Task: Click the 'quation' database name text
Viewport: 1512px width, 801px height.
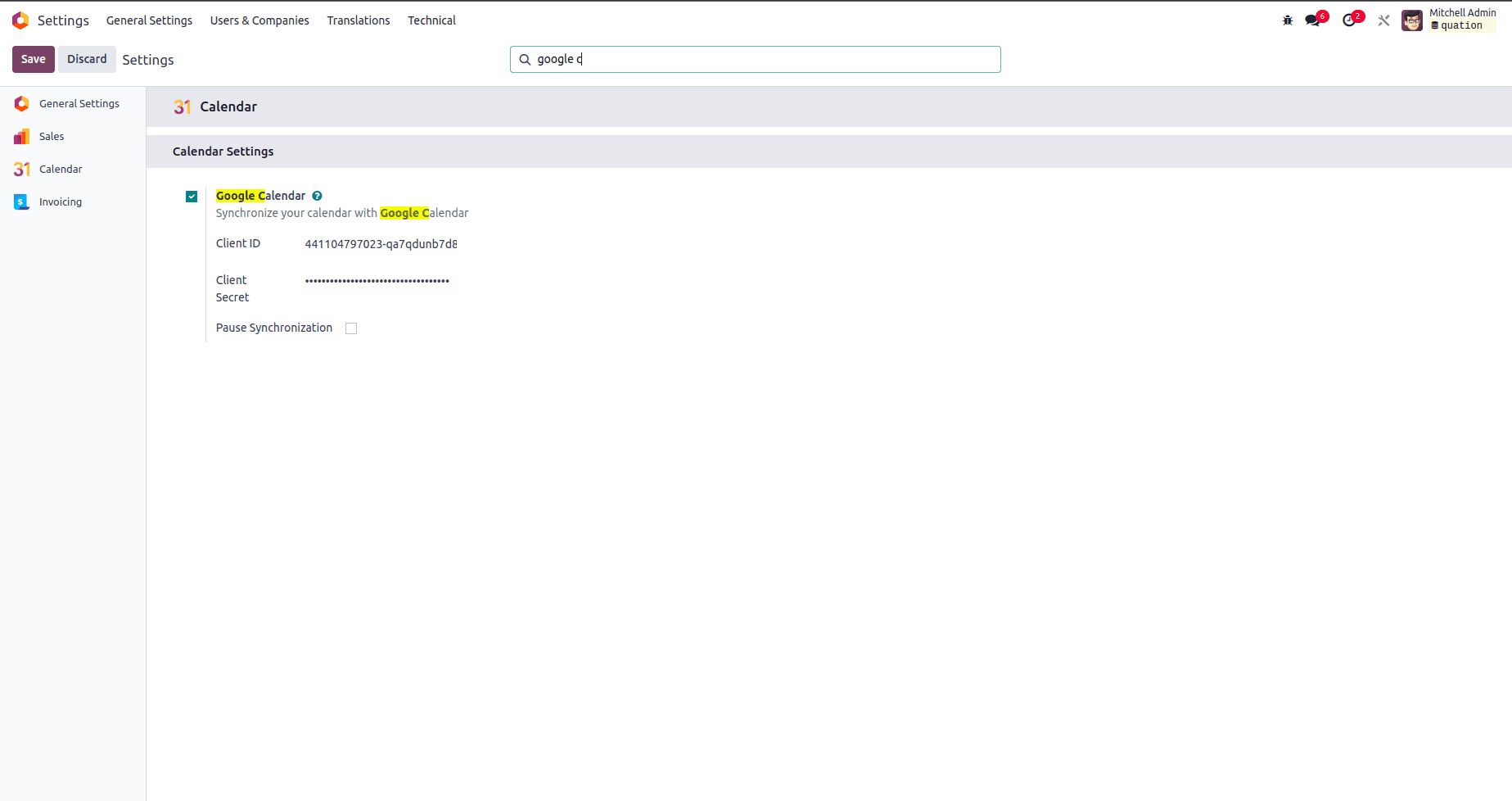Action: coord(1461,25)
